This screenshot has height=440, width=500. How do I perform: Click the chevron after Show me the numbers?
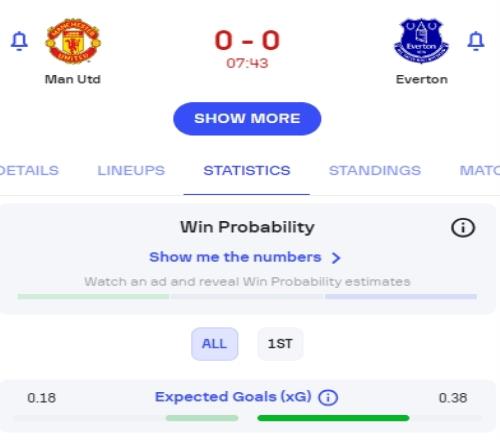[336, 258]
